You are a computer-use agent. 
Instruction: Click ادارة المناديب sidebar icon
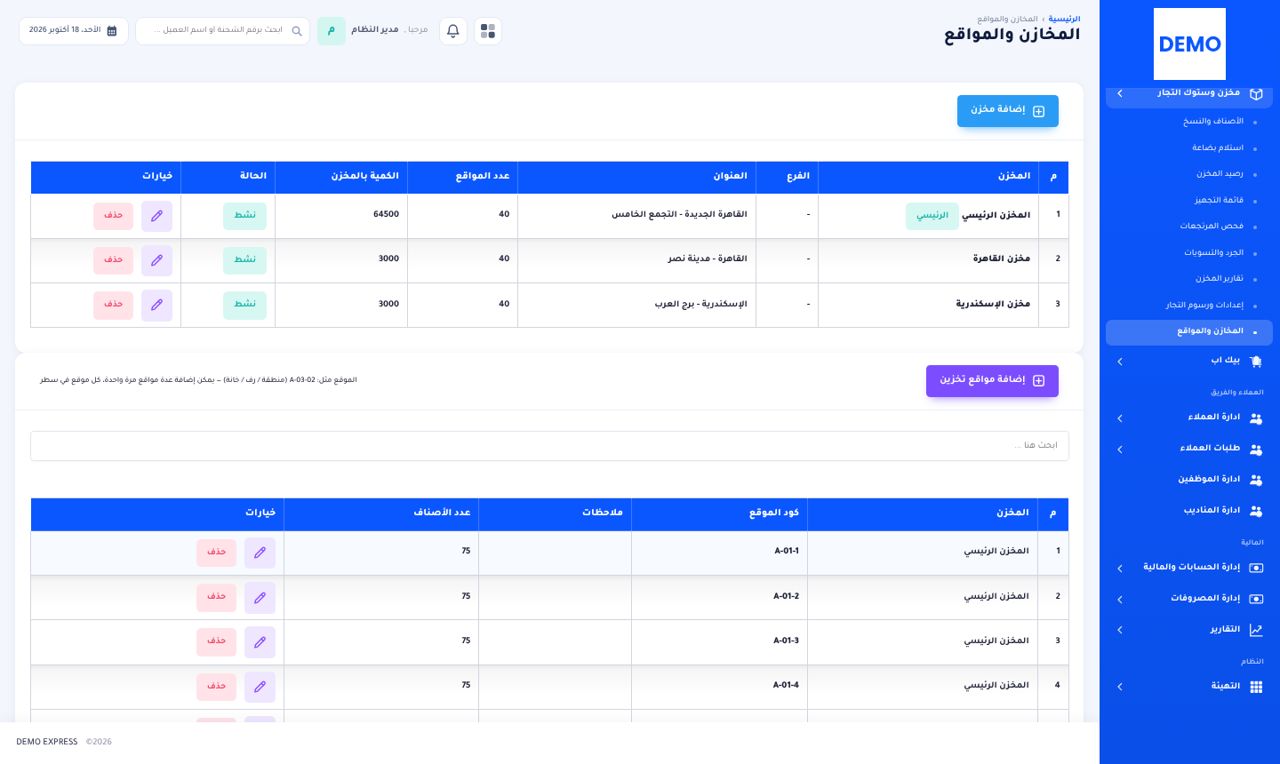[1256, 511]
